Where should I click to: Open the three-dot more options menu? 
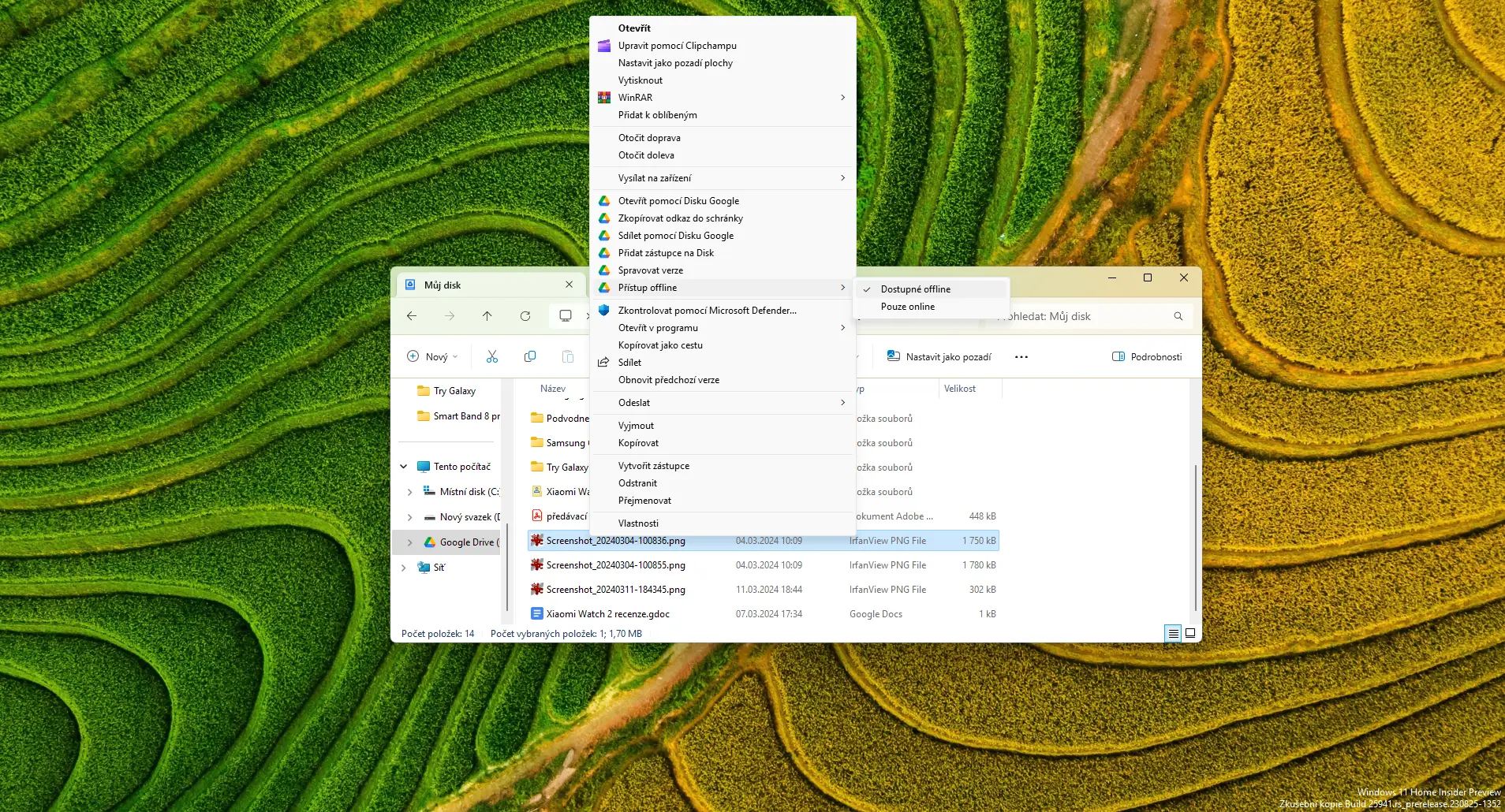1021,357
